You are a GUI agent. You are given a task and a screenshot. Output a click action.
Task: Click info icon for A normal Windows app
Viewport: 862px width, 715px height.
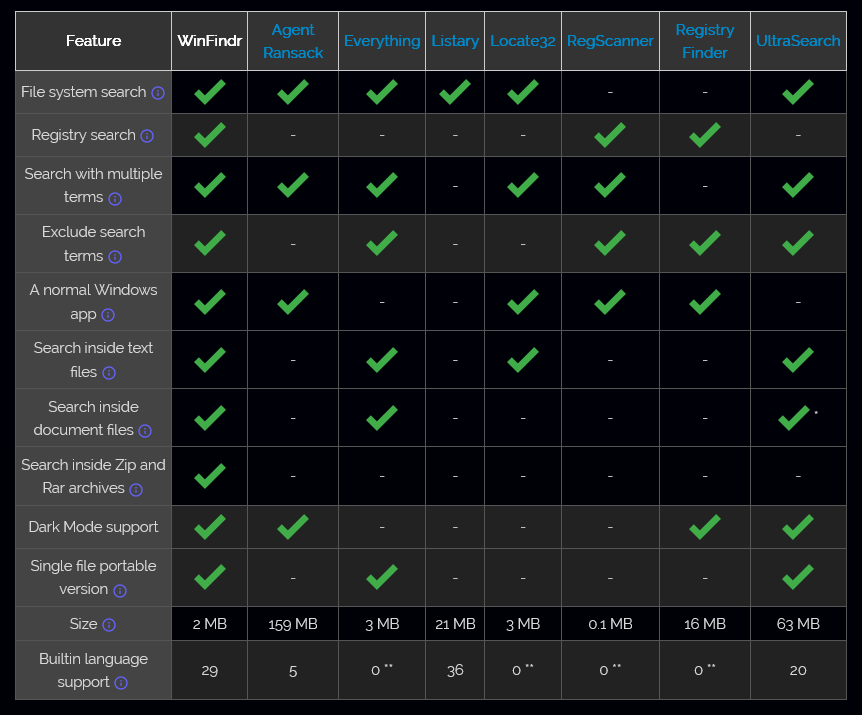[x=108, y=315]
